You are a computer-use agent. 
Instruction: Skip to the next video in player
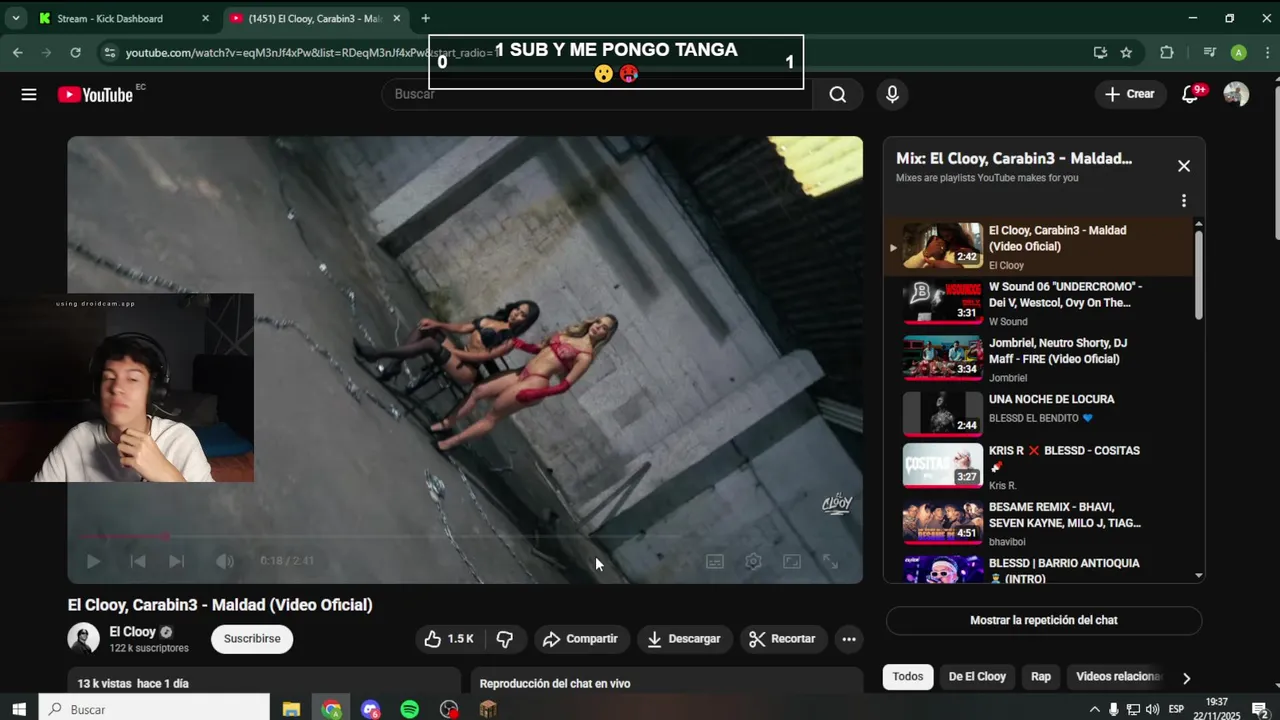176,561
